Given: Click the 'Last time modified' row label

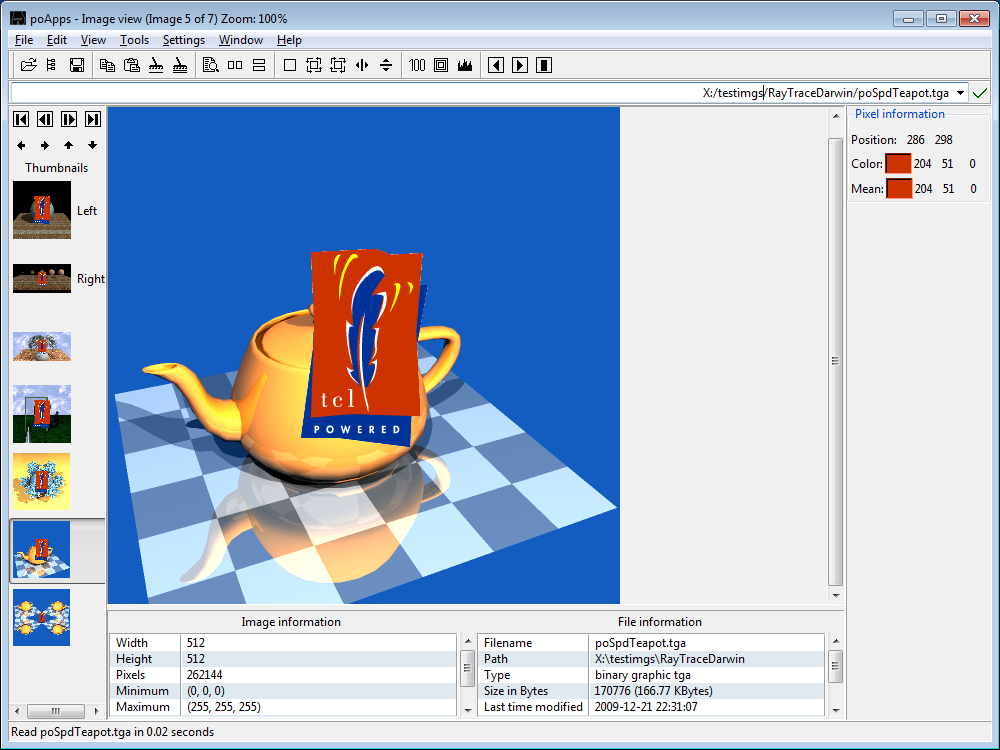Looking at the screenshot, I should [x=533, y=707].
